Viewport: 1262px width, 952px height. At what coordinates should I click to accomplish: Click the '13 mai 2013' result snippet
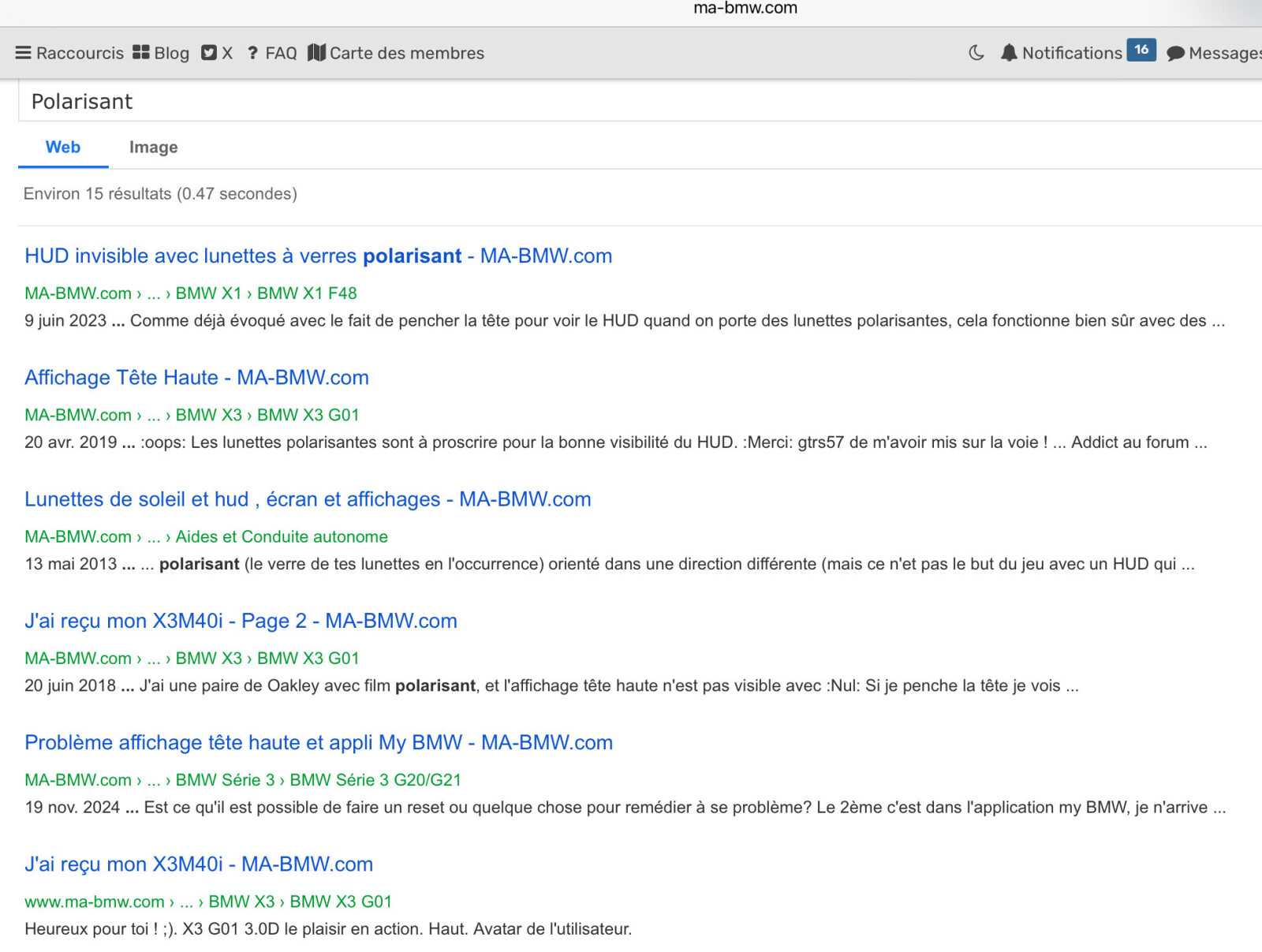(x=610, y=564)
